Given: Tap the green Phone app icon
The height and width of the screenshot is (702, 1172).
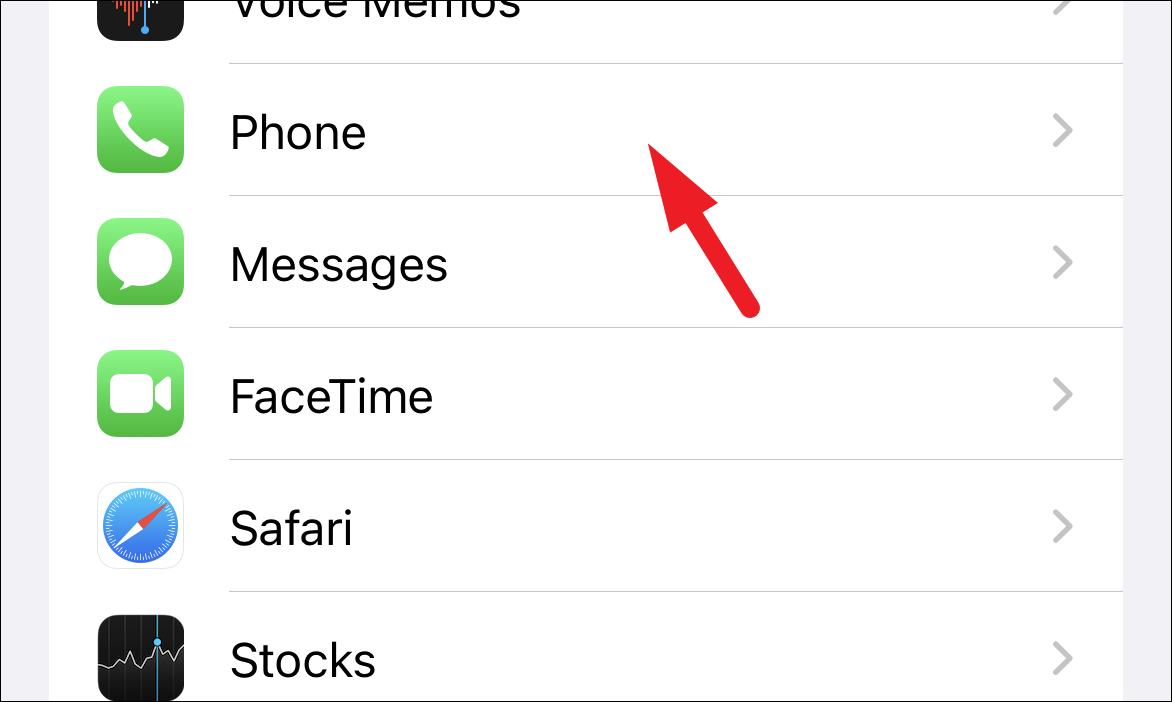Looking at the screenshot, I should click(x=141, y=129).
